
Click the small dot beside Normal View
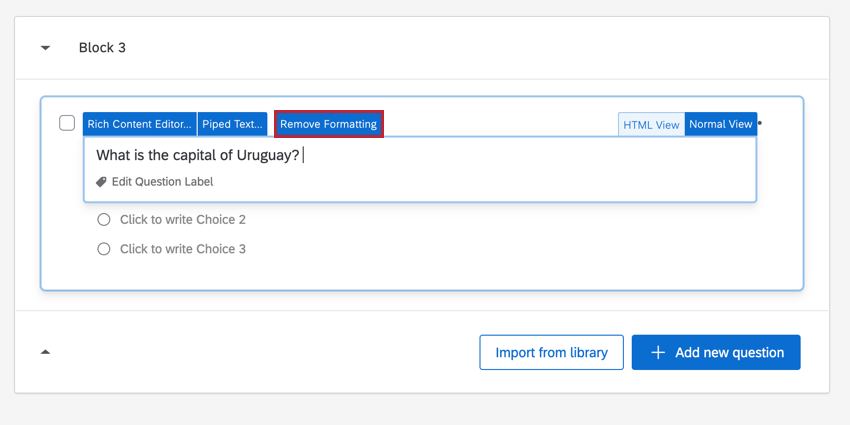tap(760, 123)
